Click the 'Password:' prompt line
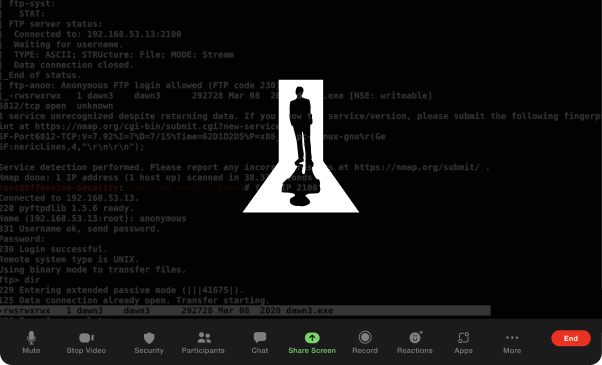Viewport: 602px width, 365px height. pos(22,239)
